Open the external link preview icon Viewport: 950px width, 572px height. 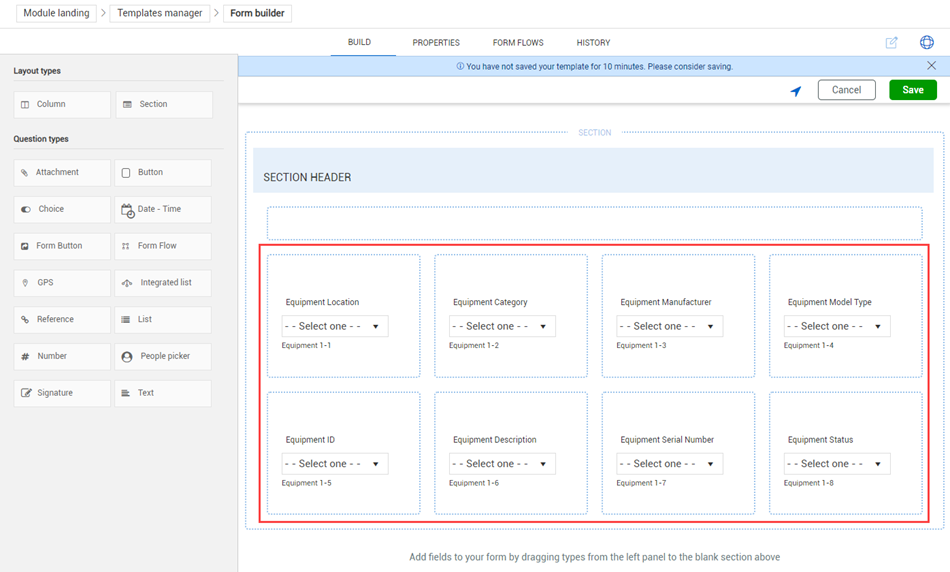point(891,43)
